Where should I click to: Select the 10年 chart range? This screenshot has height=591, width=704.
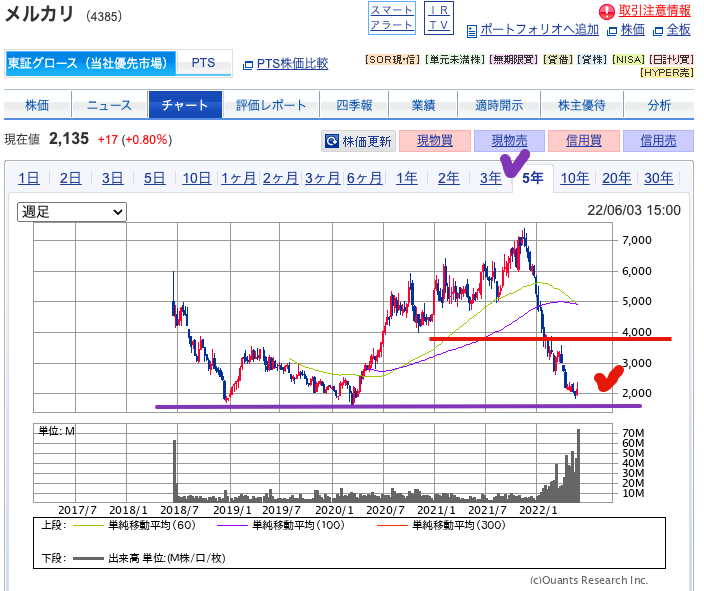click(x=575, y=178)
